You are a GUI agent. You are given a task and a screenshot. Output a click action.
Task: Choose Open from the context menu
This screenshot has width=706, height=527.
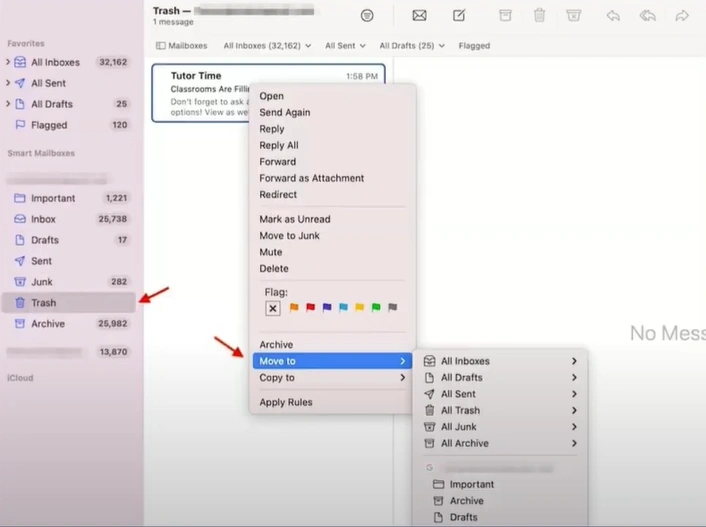[332, 96]
